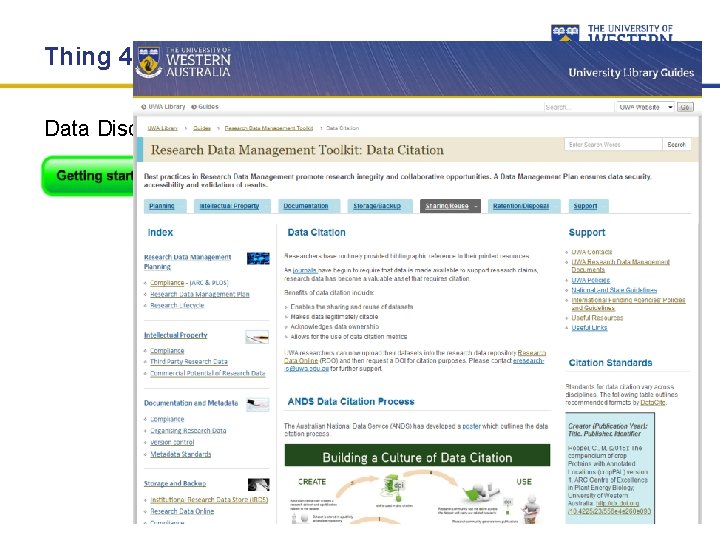The image size is (720, 540).
Task: Open Version Control link
Action: click(x=172, y=442)
